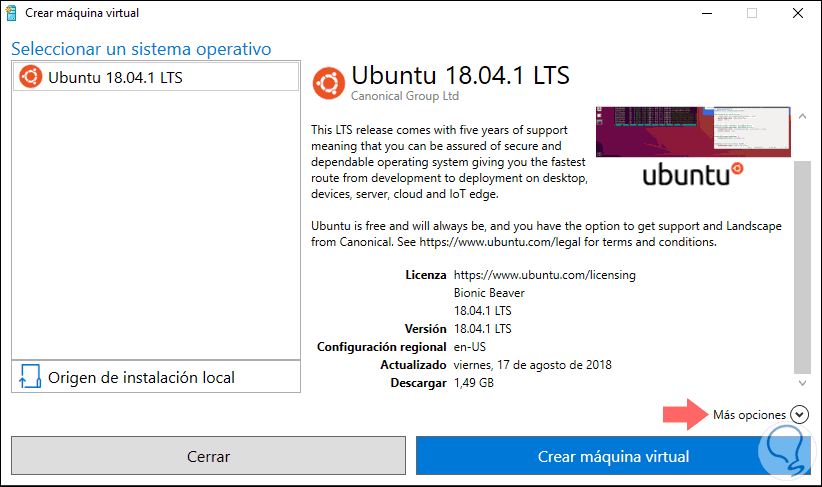Expand the Más opciones chevron
The height and width of the screenshot is (487, 822).
[x=798, y=415]
